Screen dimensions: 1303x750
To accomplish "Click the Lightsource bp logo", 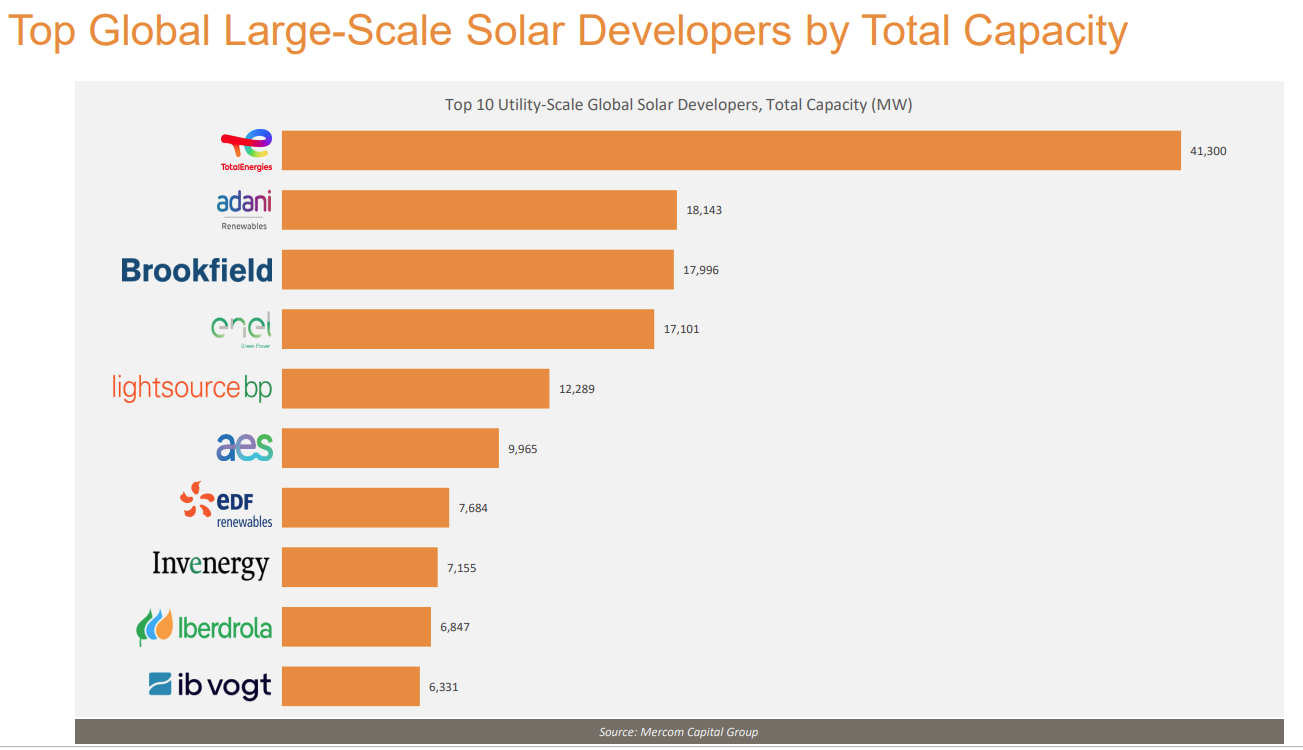I will point(192,388).
